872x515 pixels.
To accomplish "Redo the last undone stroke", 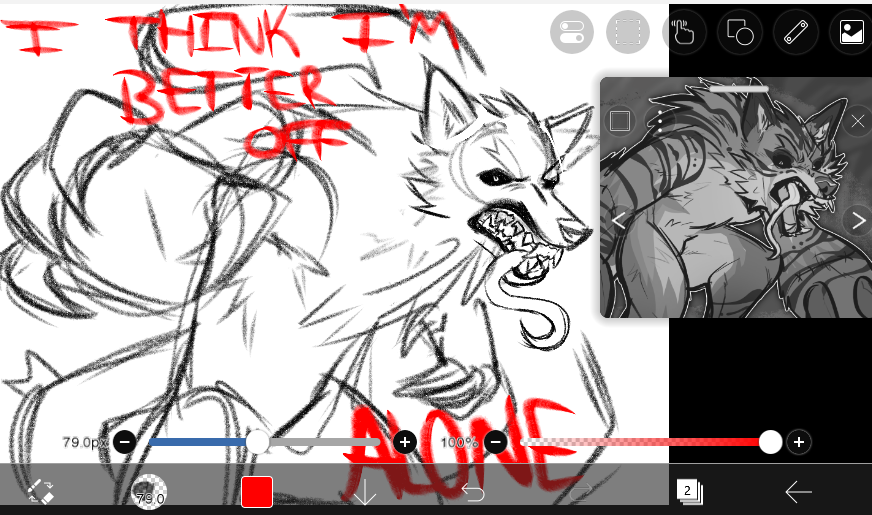I will point(581,492).
